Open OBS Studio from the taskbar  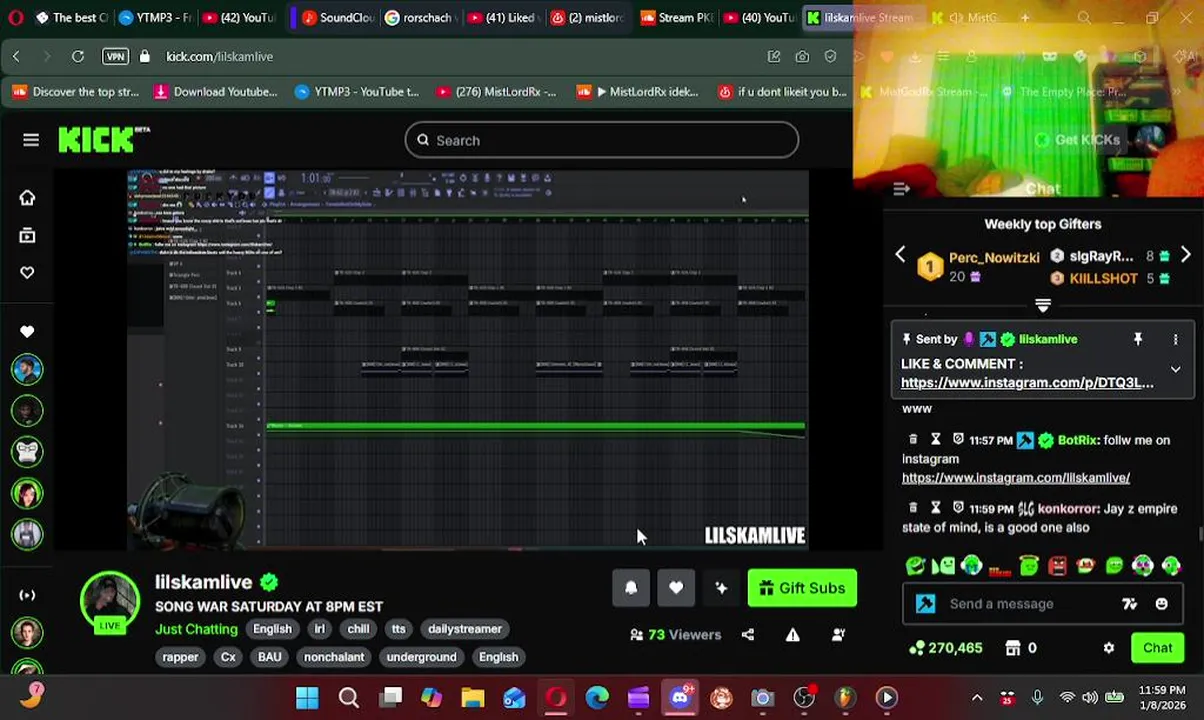point(804,697)
